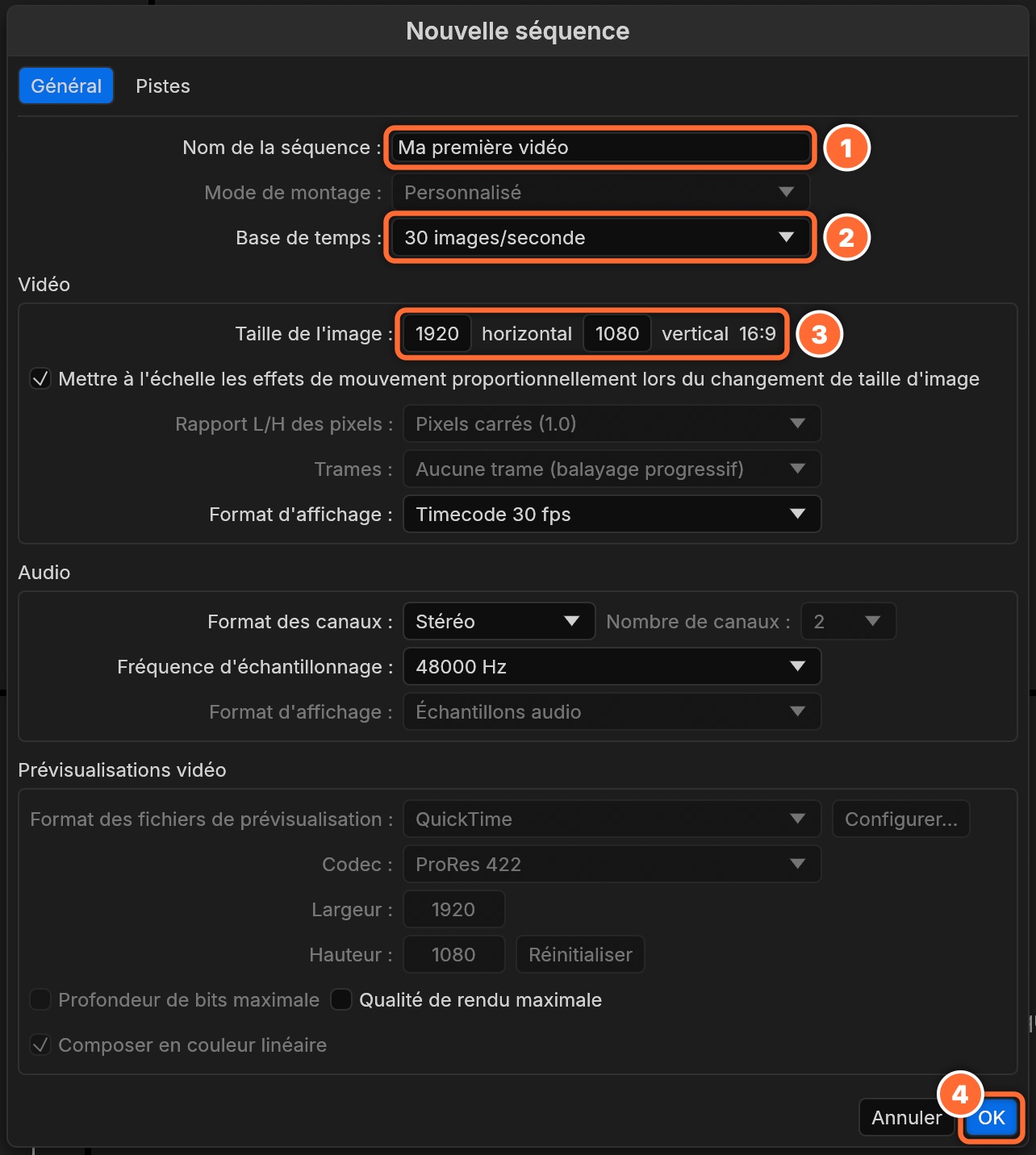Image resolution: width=1036 pixels, height=1155 pixels.
Task: Enable the Profondeur de bits maximale checkbox
Action: (x=40, y=1000)
